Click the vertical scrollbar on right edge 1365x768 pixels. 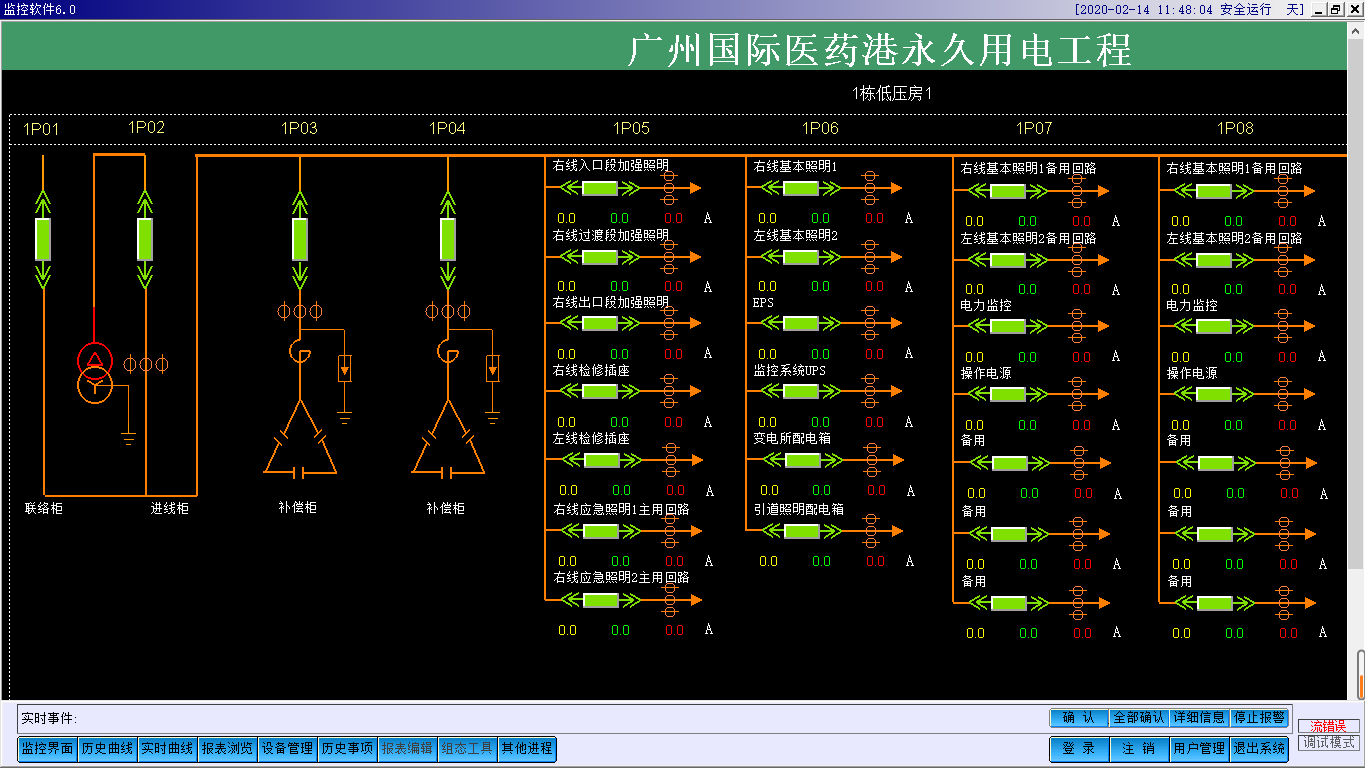click(1360, 675)
